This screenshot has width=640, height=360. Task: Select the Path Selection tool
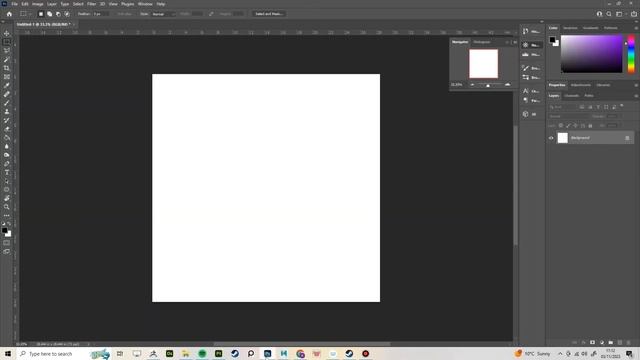point(7,181)
